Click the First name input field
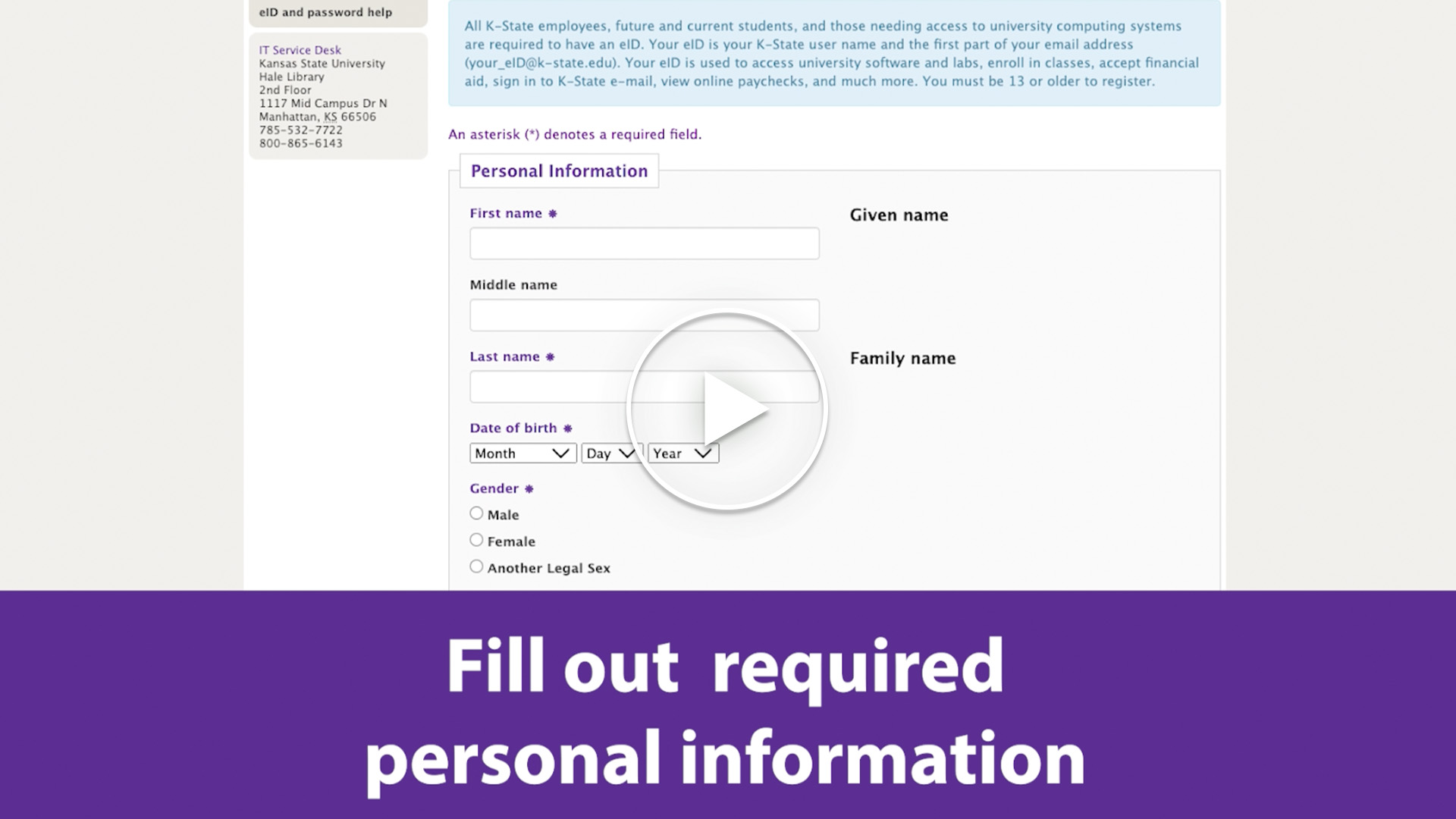The width and height of the screenshot is (1456, 819). [x=644, y=242]
